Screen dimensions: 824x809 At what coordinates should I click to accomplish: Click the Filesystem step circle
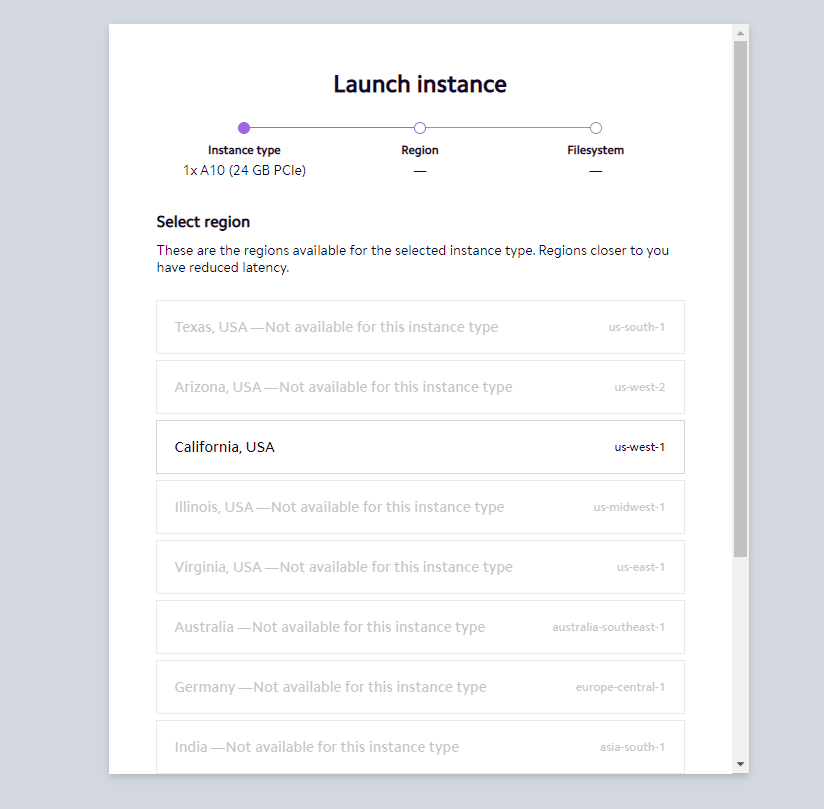[x=595, y=128]
